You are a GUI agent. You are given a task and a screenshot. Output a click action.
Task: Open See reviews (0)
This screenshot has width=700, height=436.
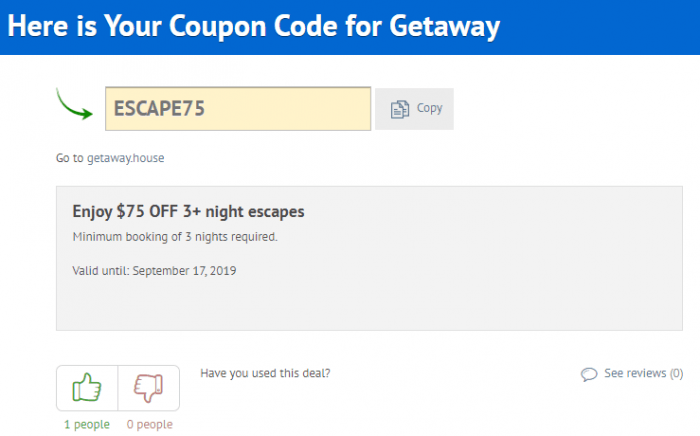643,373
